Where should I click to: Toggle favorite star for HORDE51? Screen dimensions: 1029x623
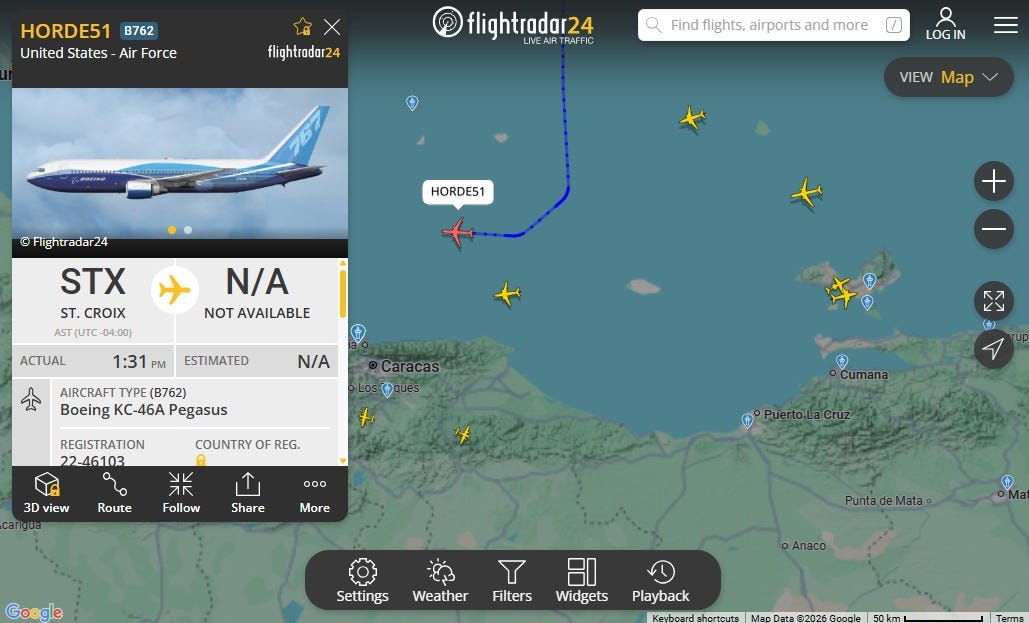[x=303, y=26]
